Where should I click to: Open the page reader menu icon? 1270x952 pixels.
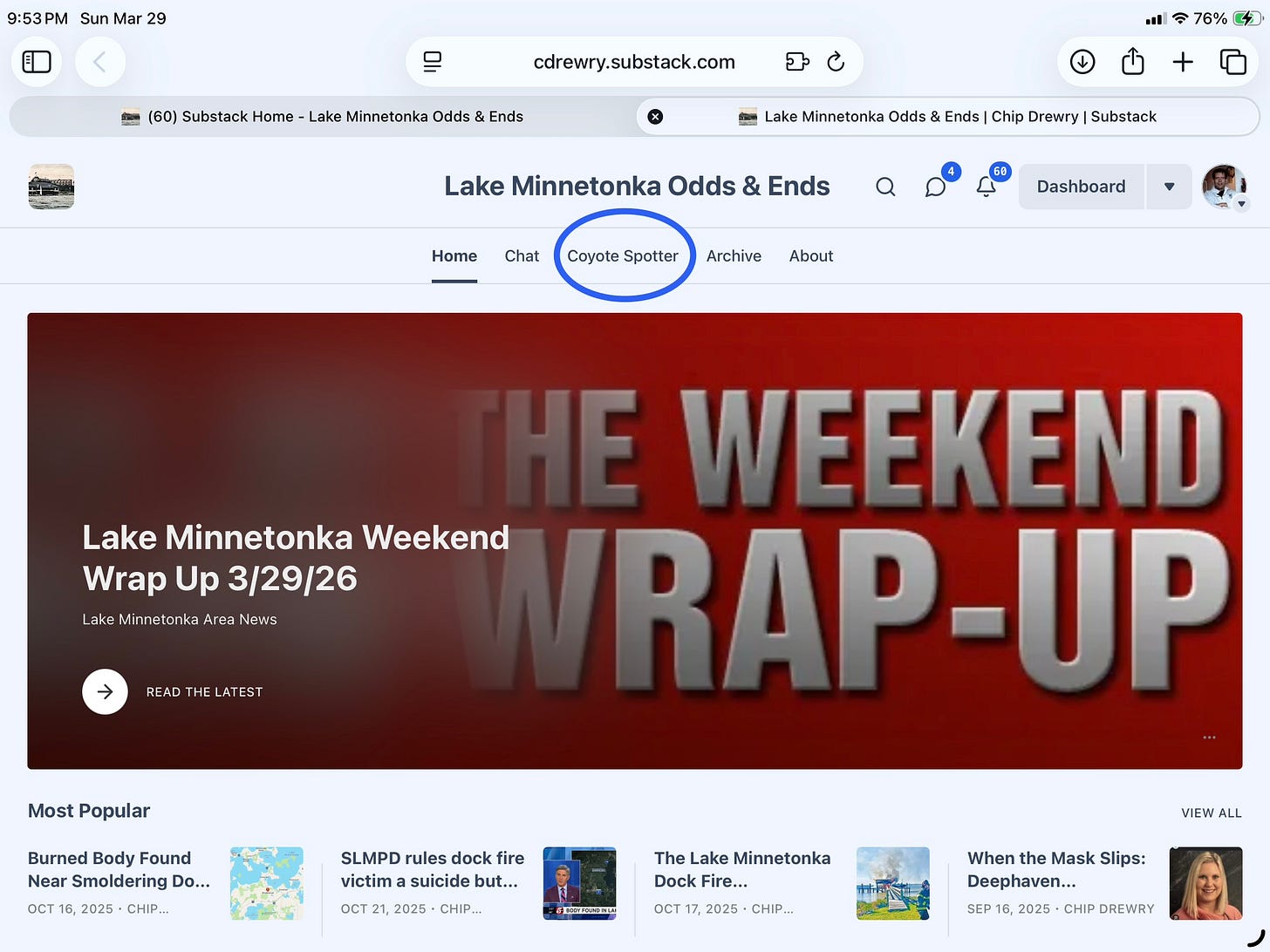[433, 62]
